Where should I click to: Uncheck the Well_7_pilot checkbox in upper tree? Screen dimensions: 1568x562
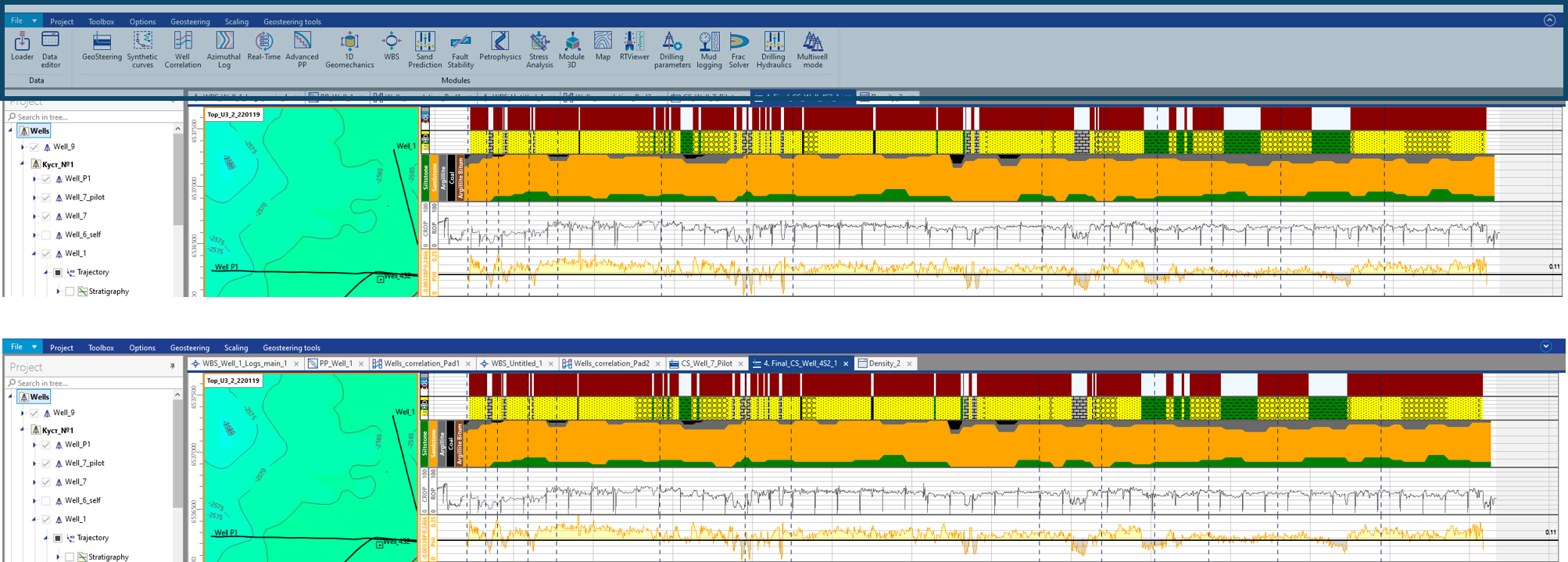pos(46,198)
